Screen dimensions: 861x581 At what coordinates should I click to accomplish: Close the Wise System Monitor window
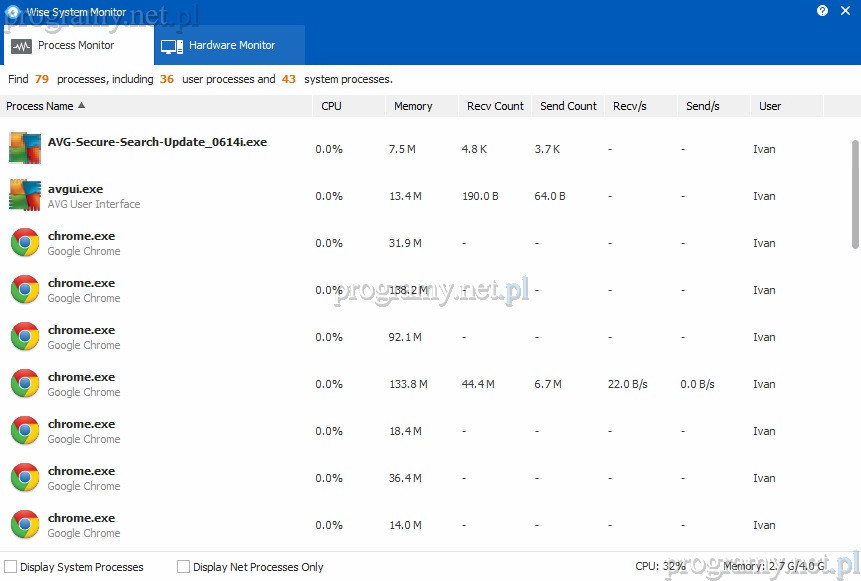[x=845, y=10]
